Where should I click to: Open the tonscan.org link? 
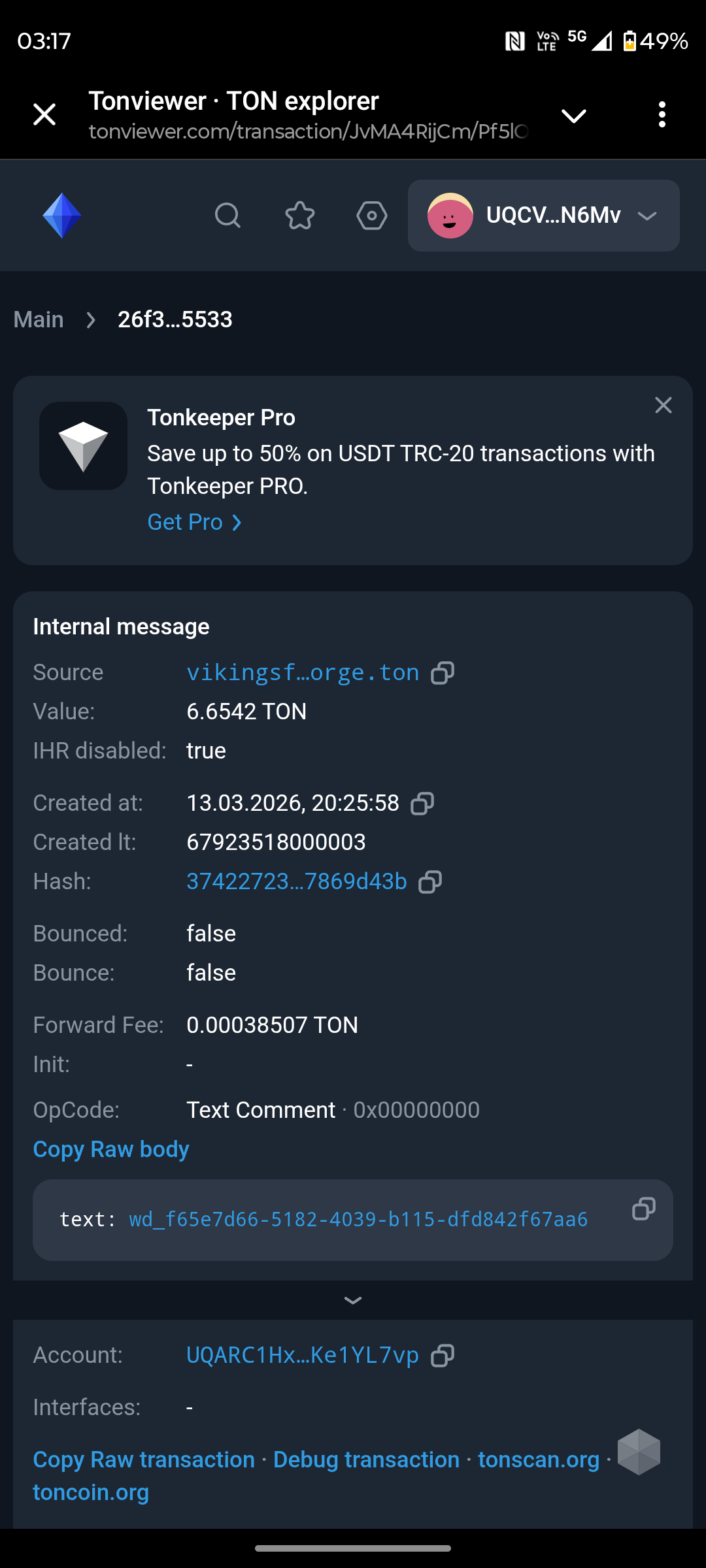pos(539,1460)
